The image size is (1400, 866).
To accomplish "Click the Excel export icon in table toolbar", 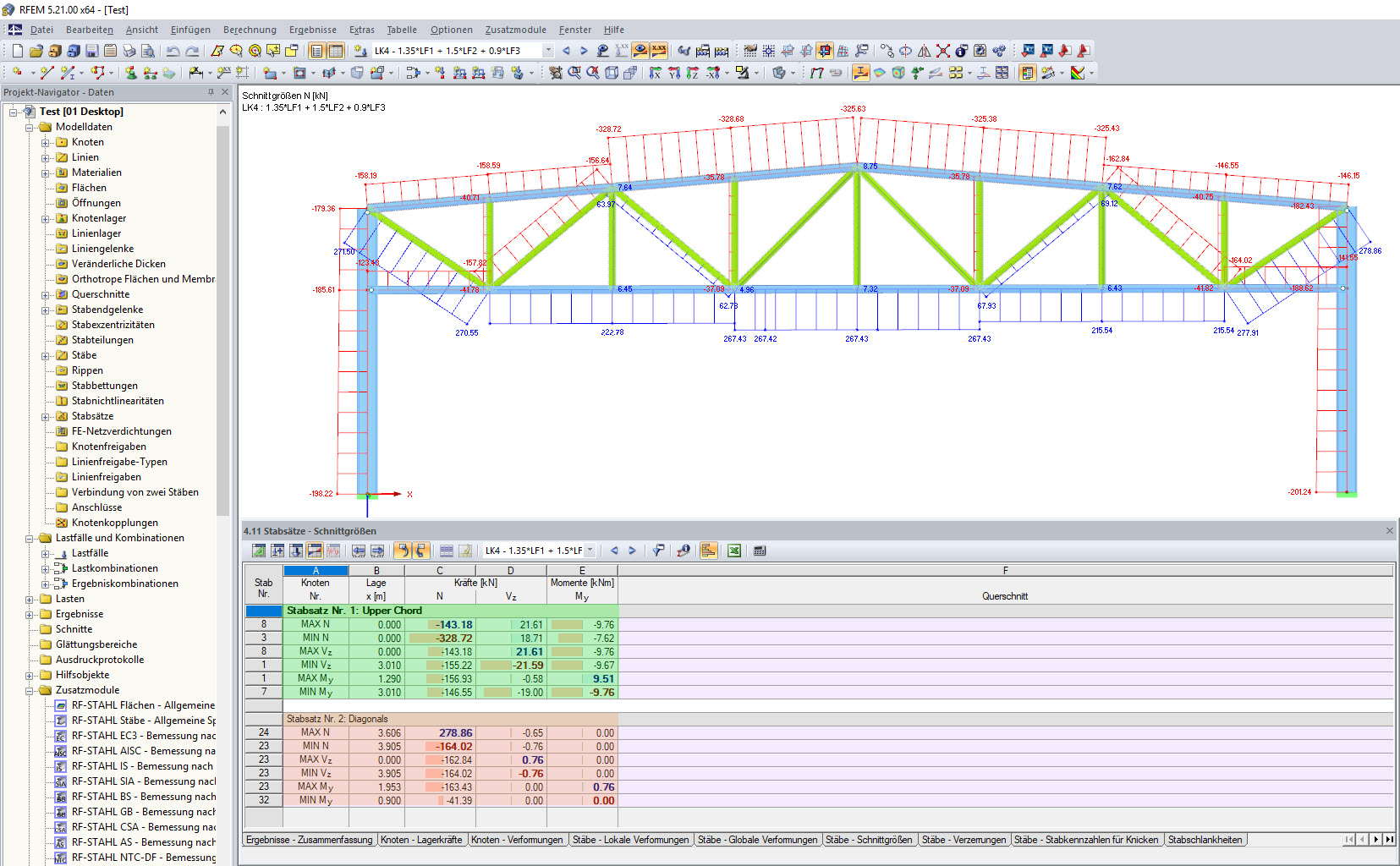I will (x=734, y=551).
